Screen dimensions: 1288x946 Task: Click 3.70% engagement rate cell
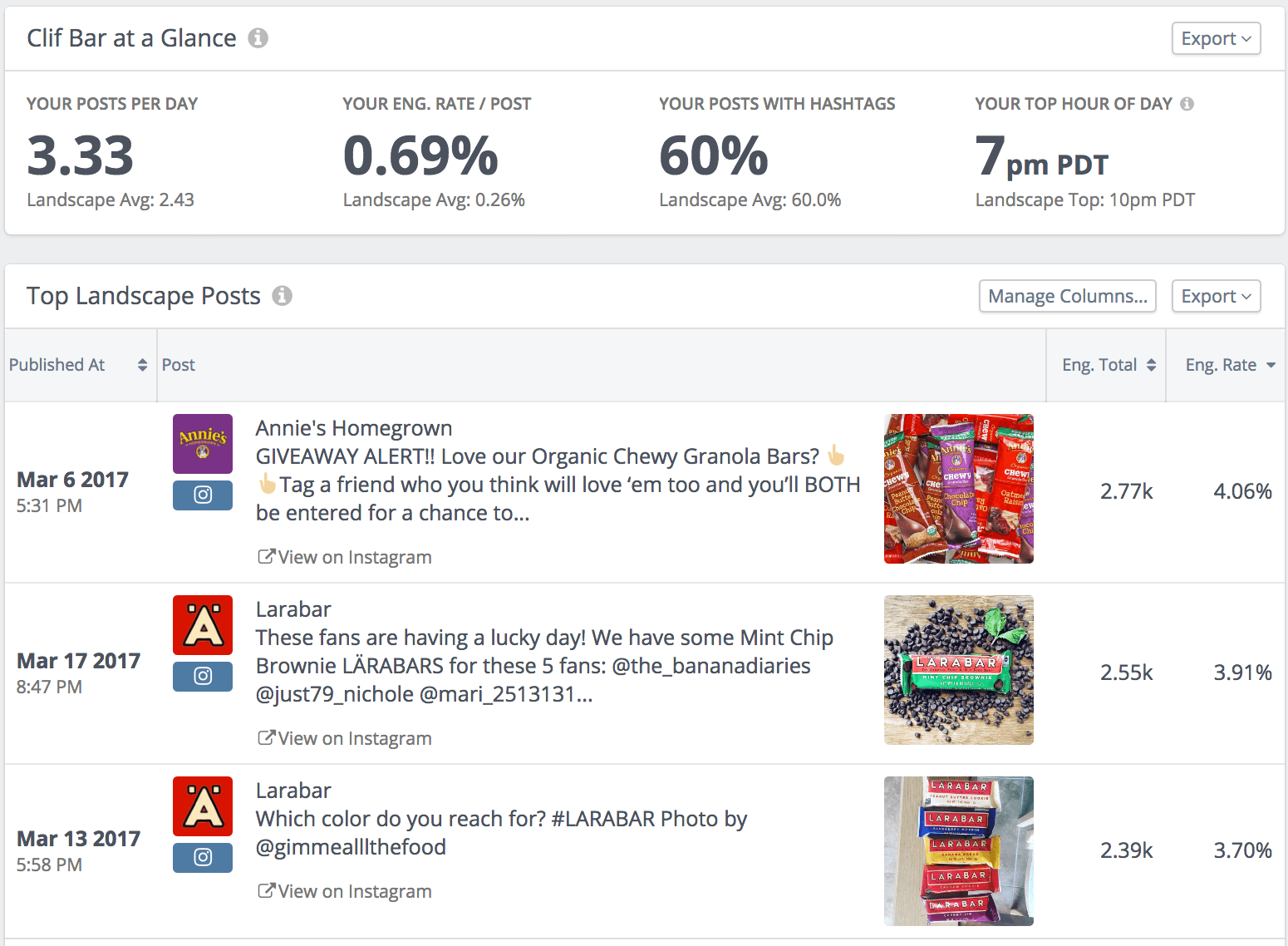pyautogui.click(x=1243, y=850)
